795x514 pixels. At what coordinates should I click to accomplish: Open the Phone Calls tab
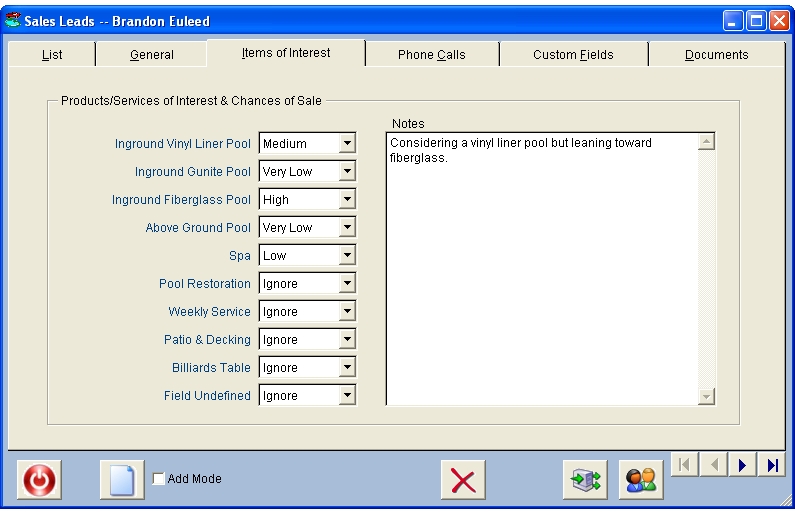pos(431,55)
